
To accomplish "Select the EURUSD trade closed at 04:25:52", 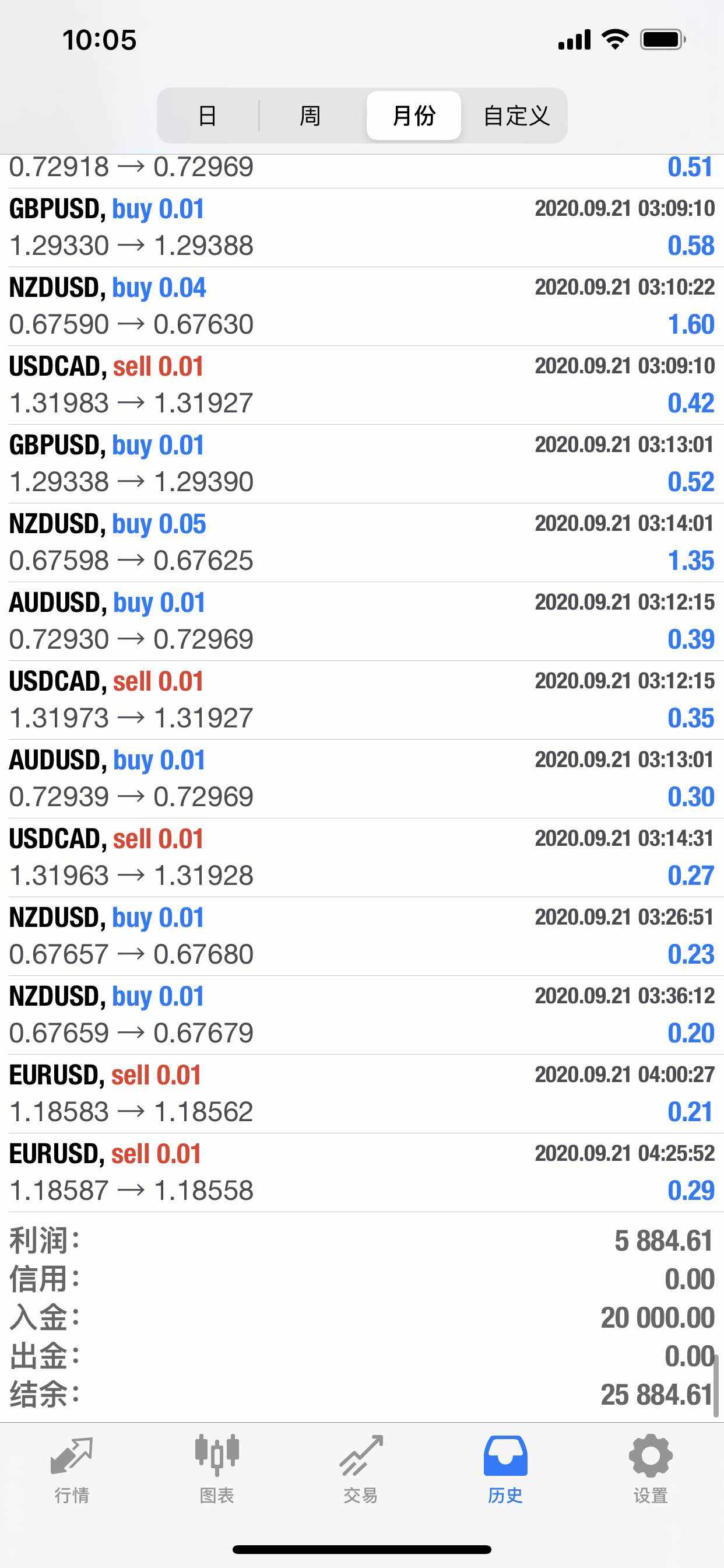I will 362,1172.
